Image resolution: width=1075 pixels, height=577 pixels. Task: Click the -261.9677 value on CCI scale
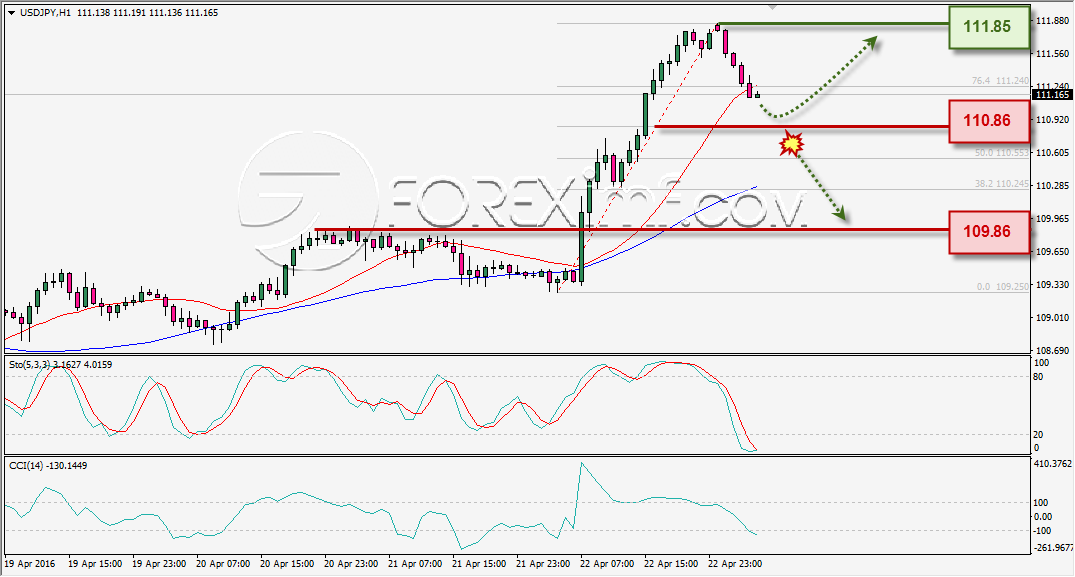point(1053,548)
